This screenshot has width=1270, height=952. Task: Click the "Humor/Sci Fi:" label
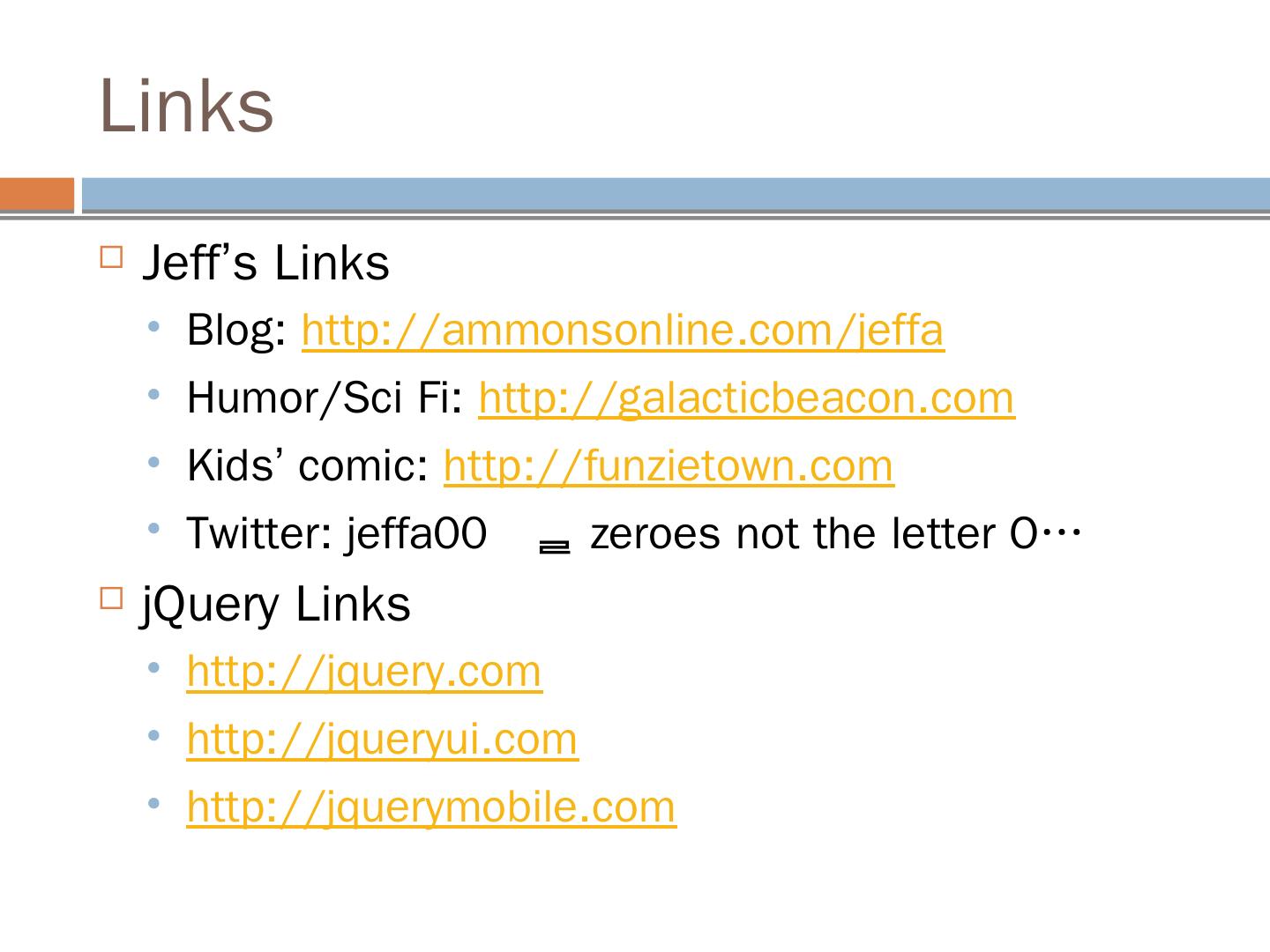click(x=325, y=398)
